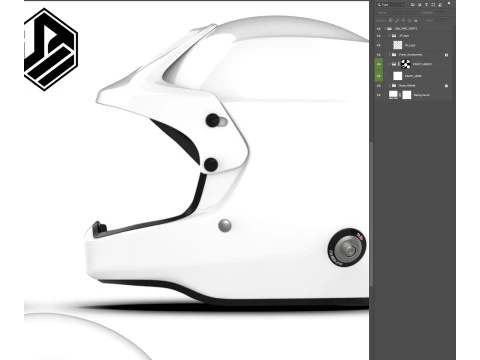Collapse the JR_logo group arrow
This screenshot has height=360, width=480.
389,36
